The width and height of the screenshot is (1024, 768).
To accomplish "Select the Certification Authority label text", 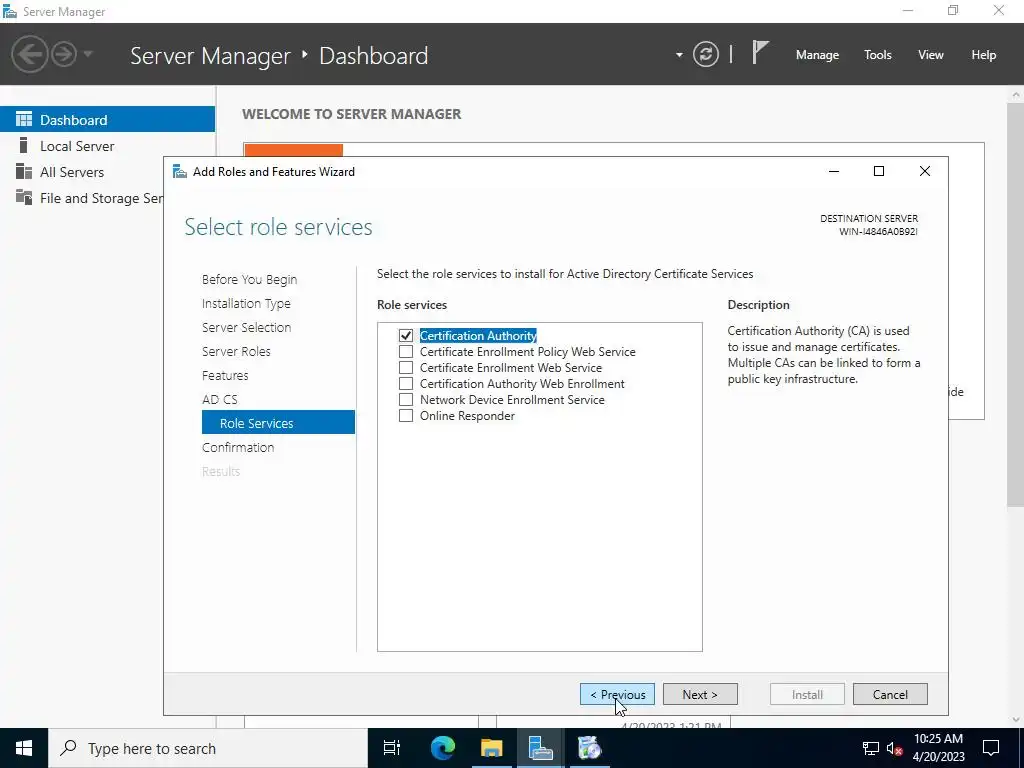I will coord(478,336).
